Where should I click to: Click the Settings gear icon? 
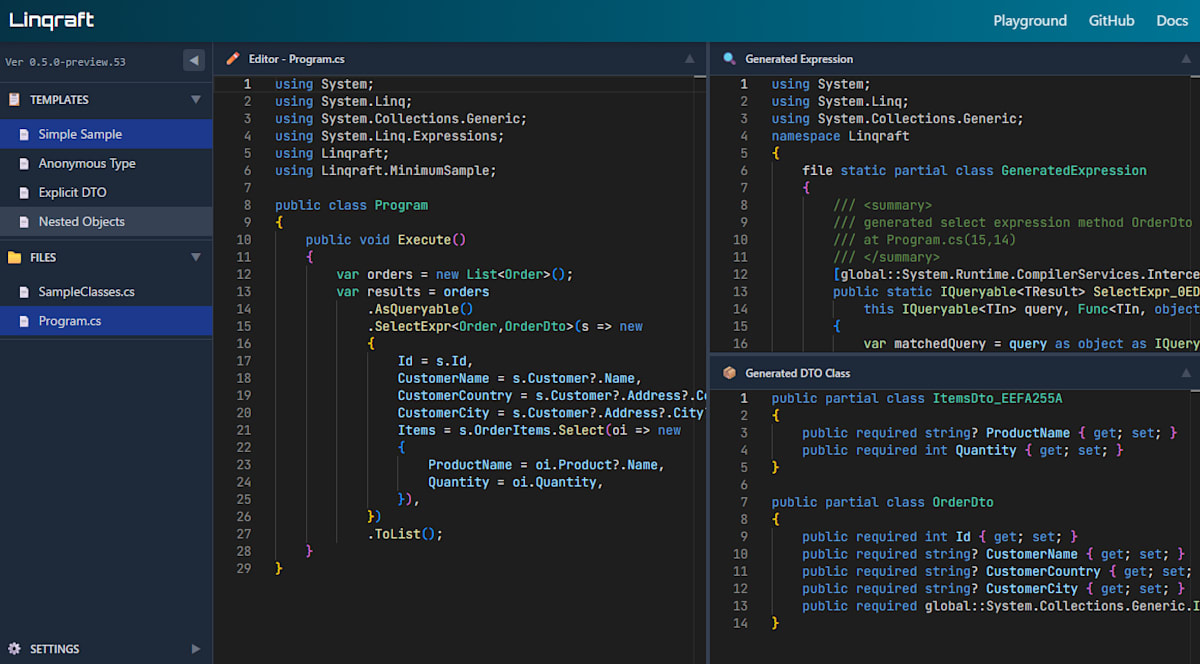tap(14, 649)
